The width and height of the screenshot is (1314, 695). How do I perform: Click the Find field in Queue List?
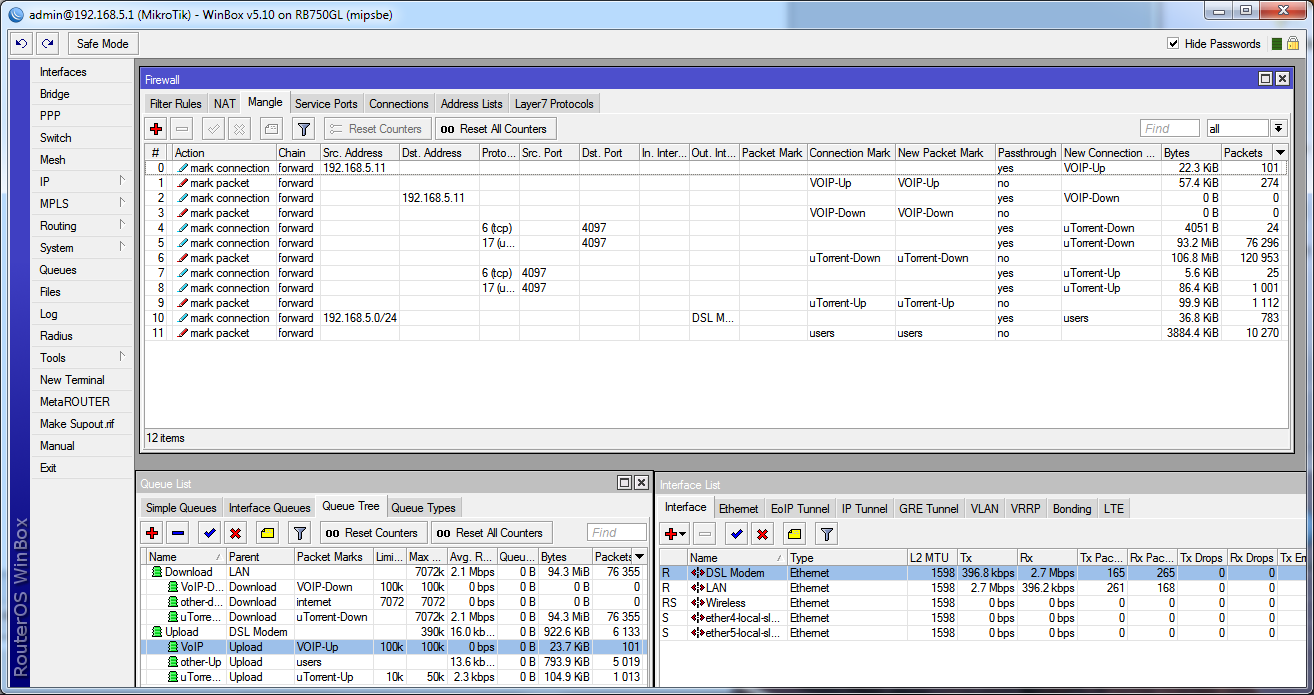tap(617, 533)
